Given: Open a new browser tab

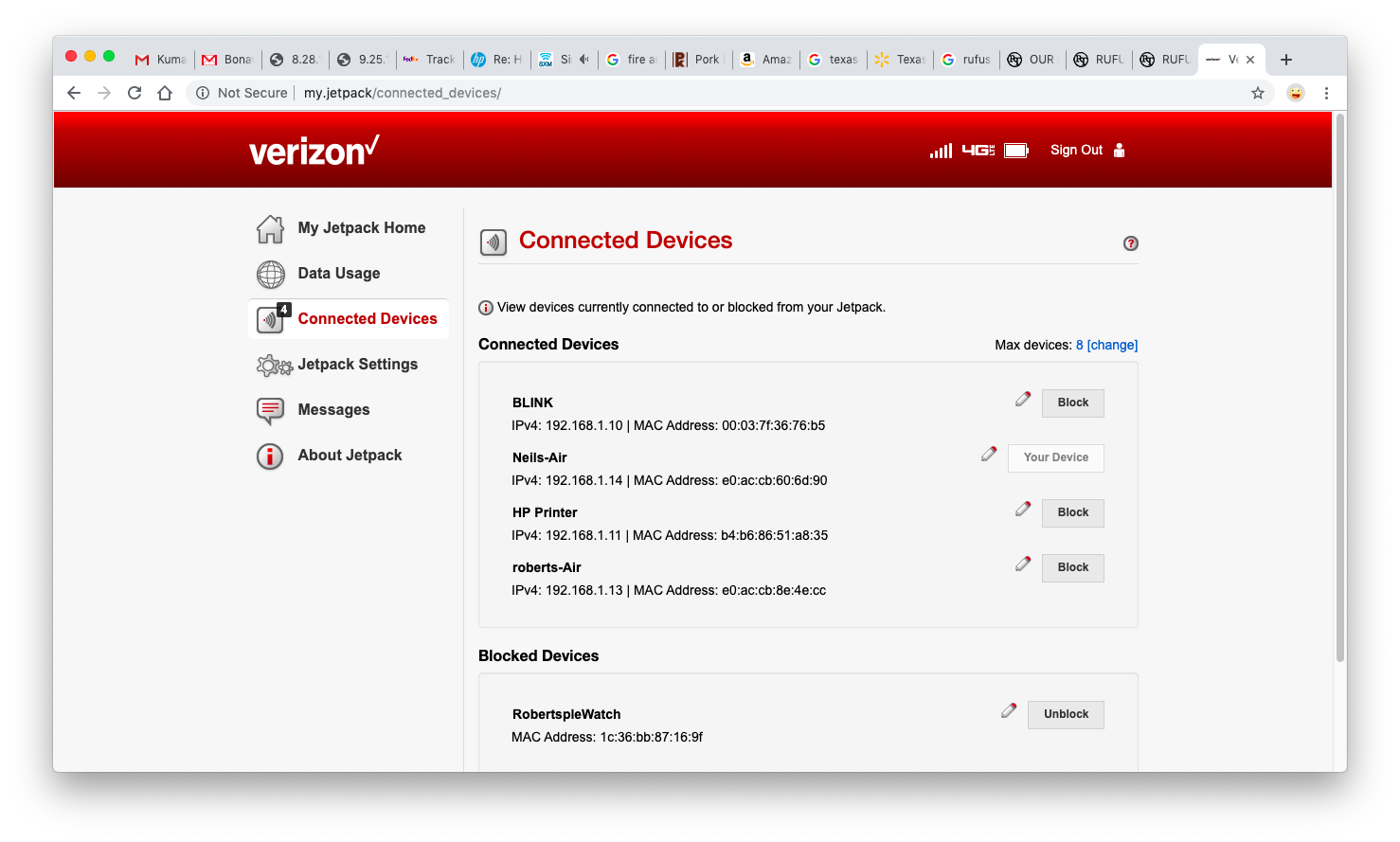Looking at the screenshot, I should tap(1285, 59).
